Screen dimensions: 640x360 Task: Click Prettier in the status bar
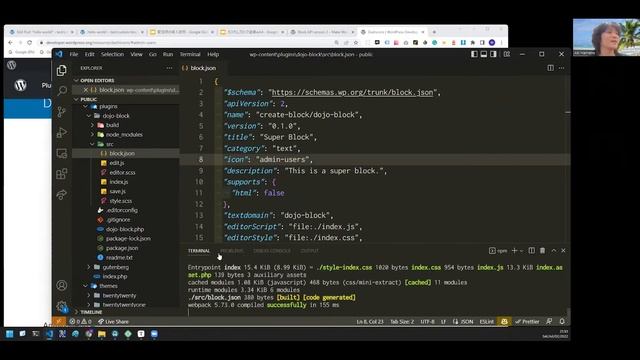tap(527, 322)
